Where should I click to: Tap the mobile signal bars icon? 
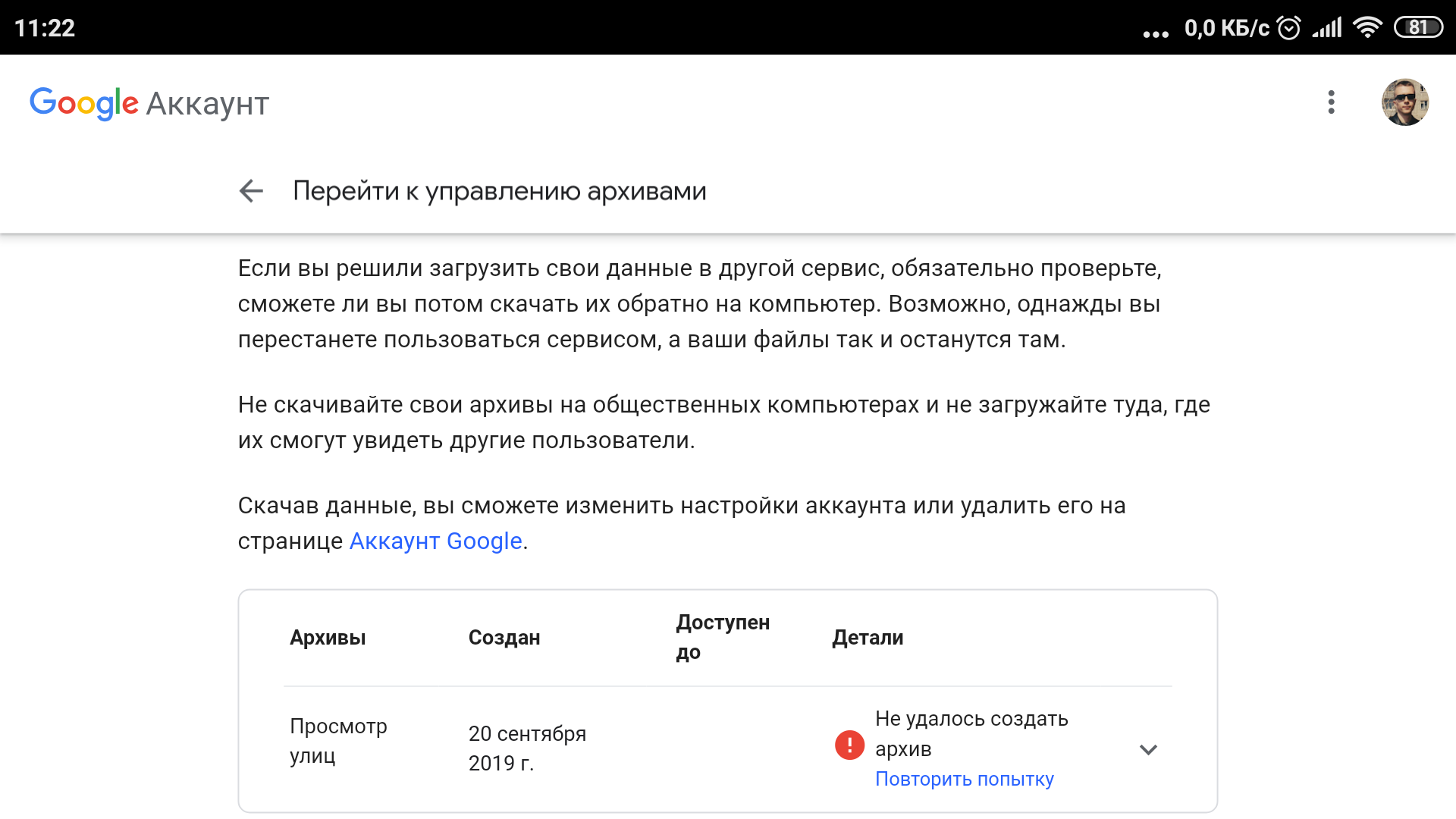tap(1327, 28)
